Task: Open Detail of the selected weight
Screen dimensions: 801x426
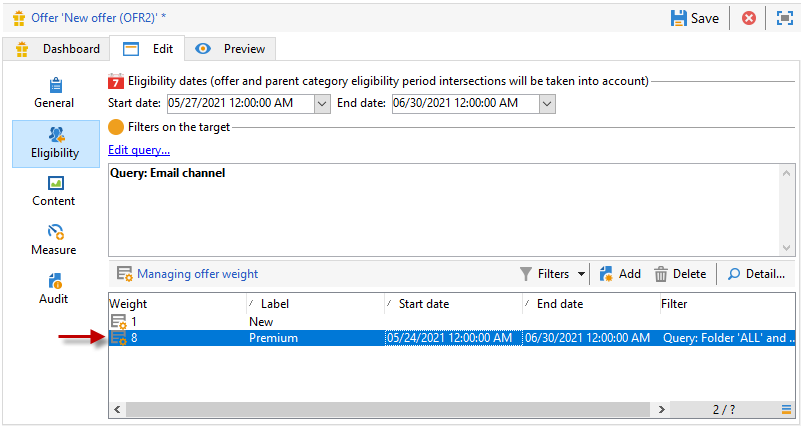Action: pos(755,273)
